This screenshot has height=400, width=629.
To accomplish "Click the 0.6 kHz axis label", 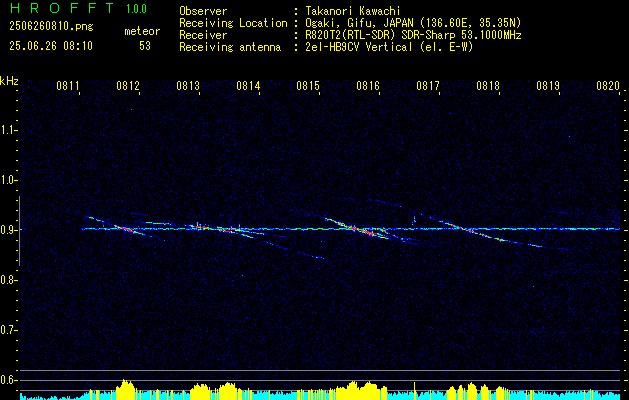I will tap(8, 380).
